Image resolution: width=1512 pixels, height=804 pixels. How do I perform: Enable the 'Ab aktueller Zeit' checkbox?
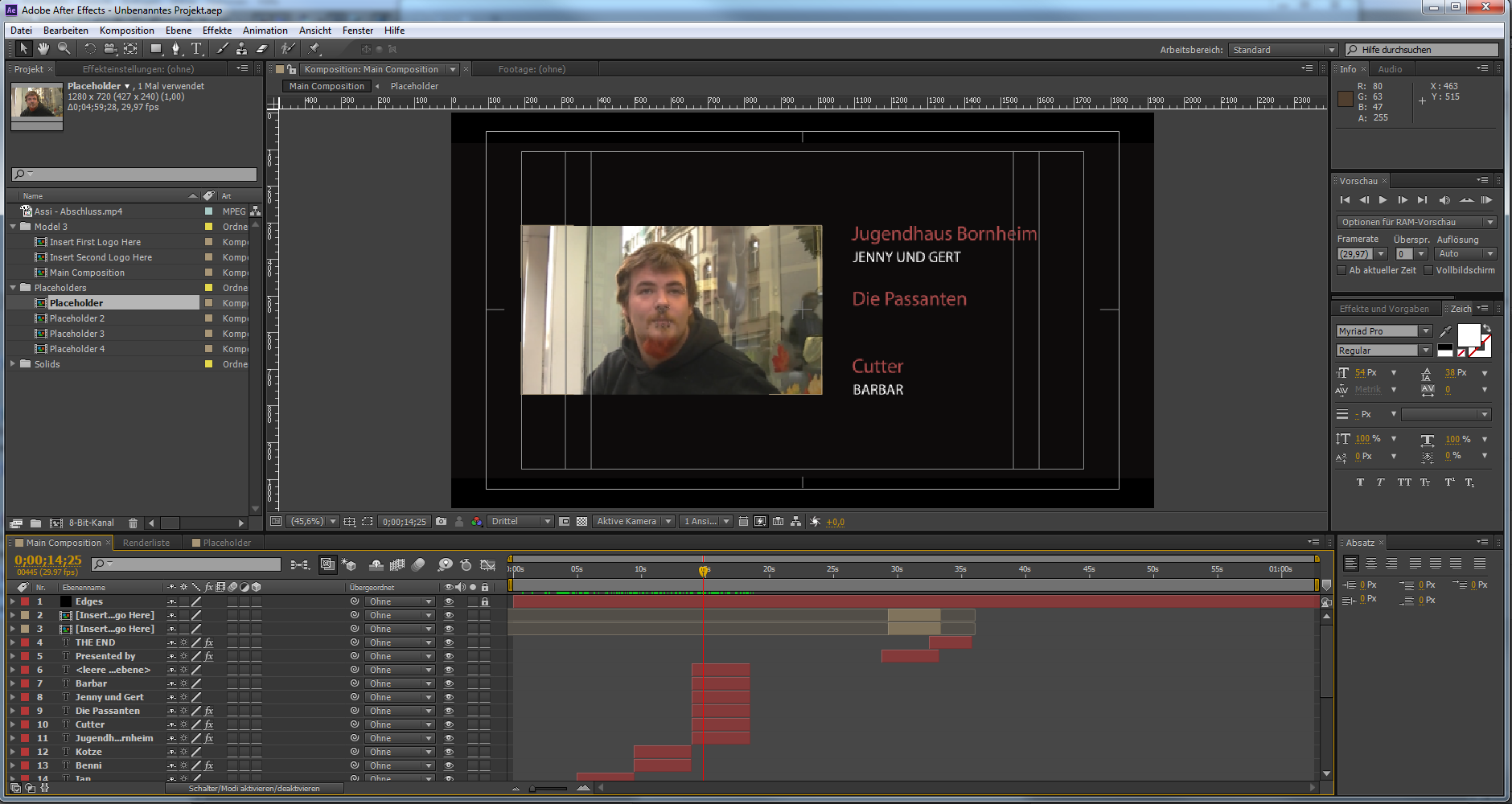pyautogui.click(x=1341, y=270)
